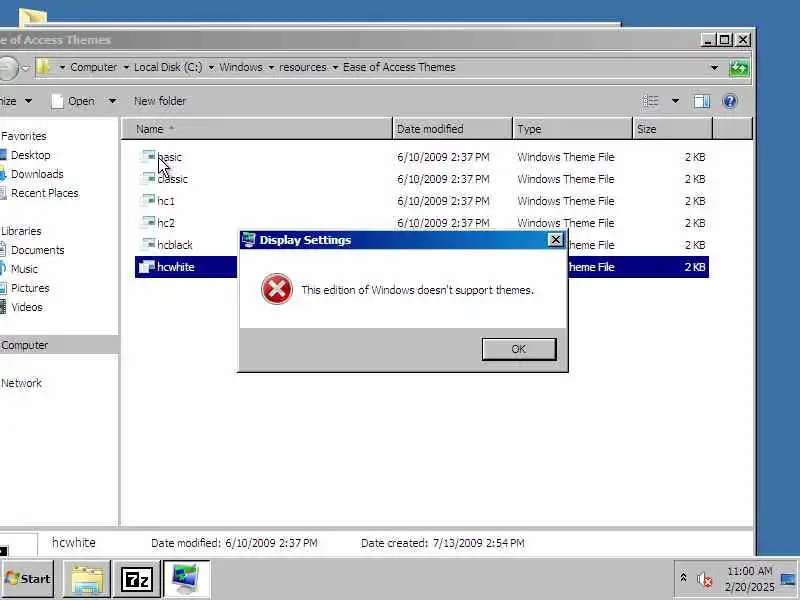Close the Display Settings dialog

click(556, 240)
